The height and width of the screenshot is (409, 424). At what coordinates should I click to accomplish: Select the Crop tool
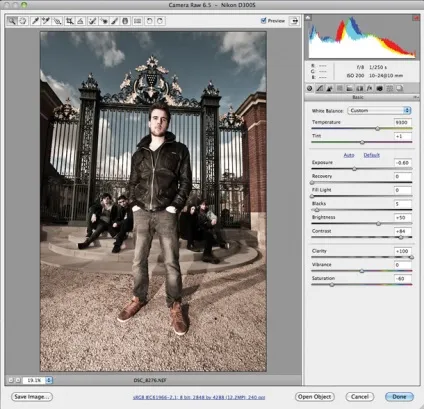[x=70, y=21]
